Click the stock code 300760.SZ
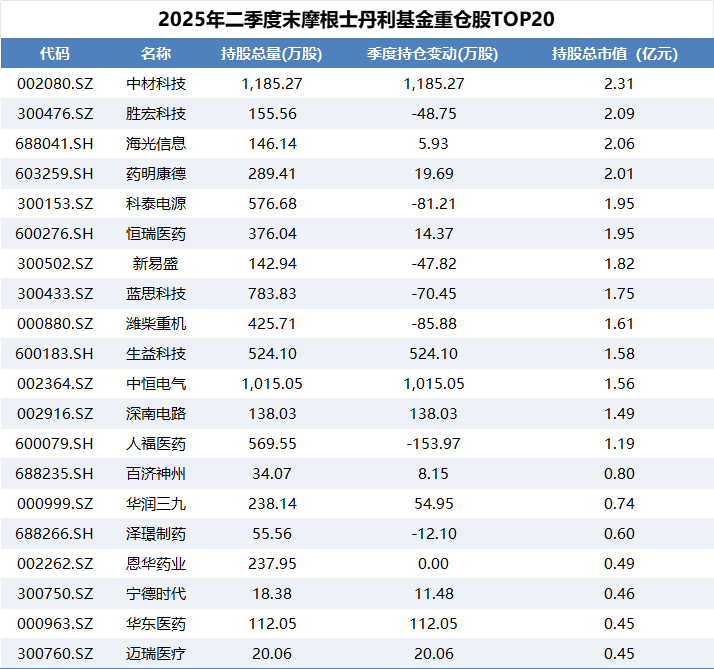714x669 pixels. coord(55,654)
